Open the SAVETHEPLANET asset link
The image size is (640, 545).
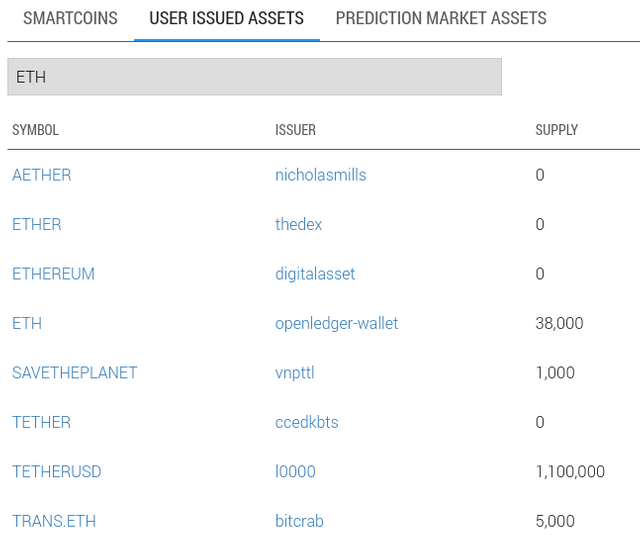click(x=75, y=373)
